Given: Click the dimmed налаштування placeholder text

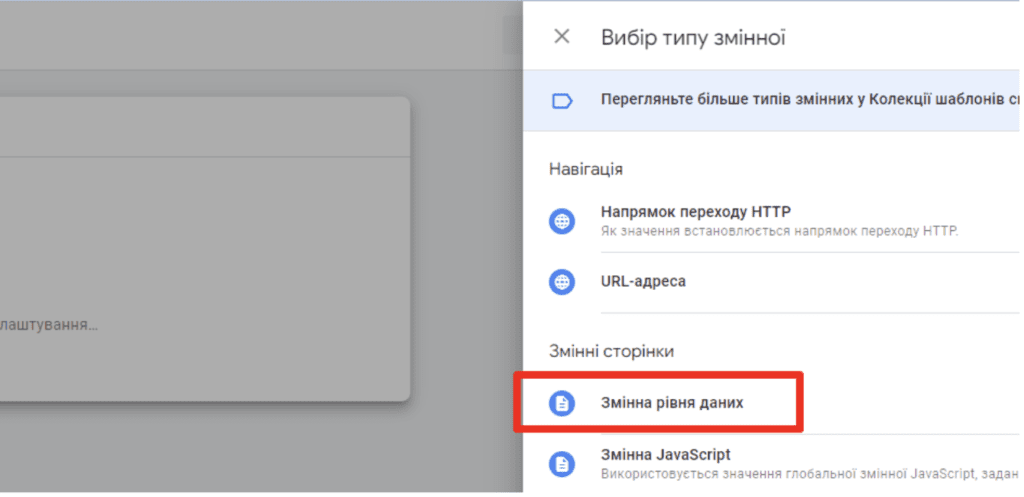Looking at the screenshot, I should [x=49, y=325].
